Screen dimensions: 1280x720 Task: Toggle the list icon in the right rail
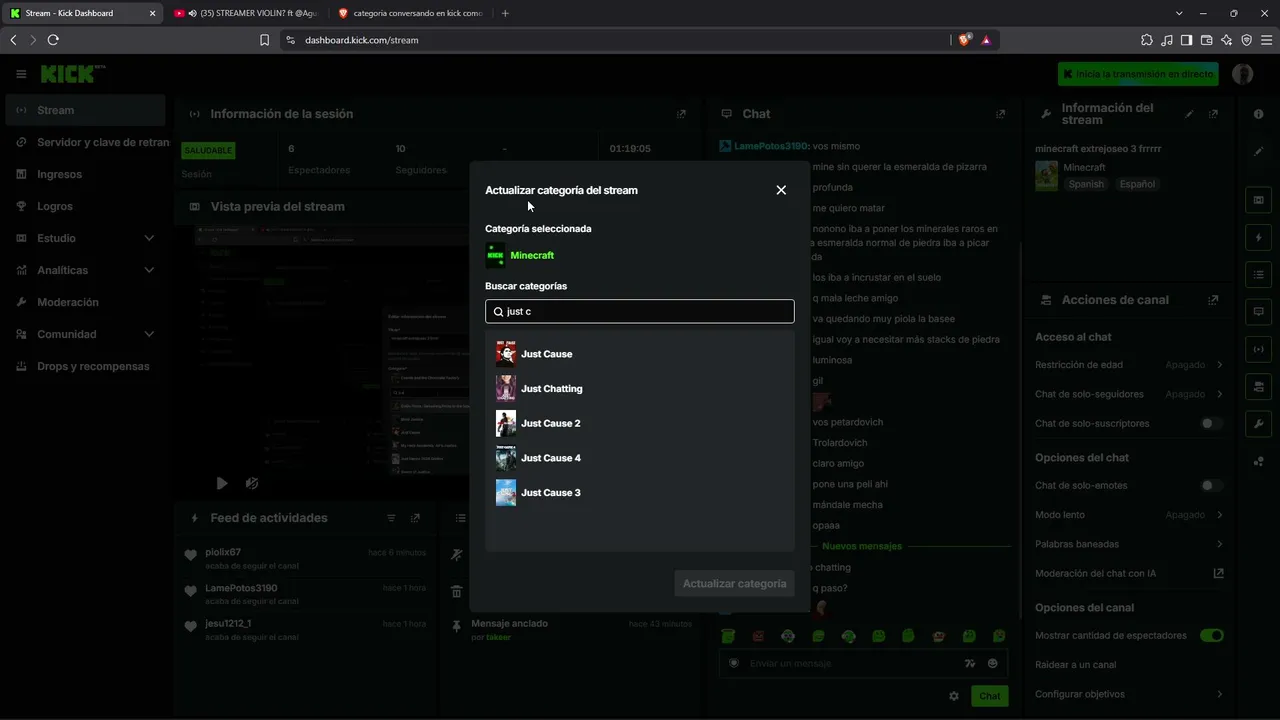coord(1259,275)
